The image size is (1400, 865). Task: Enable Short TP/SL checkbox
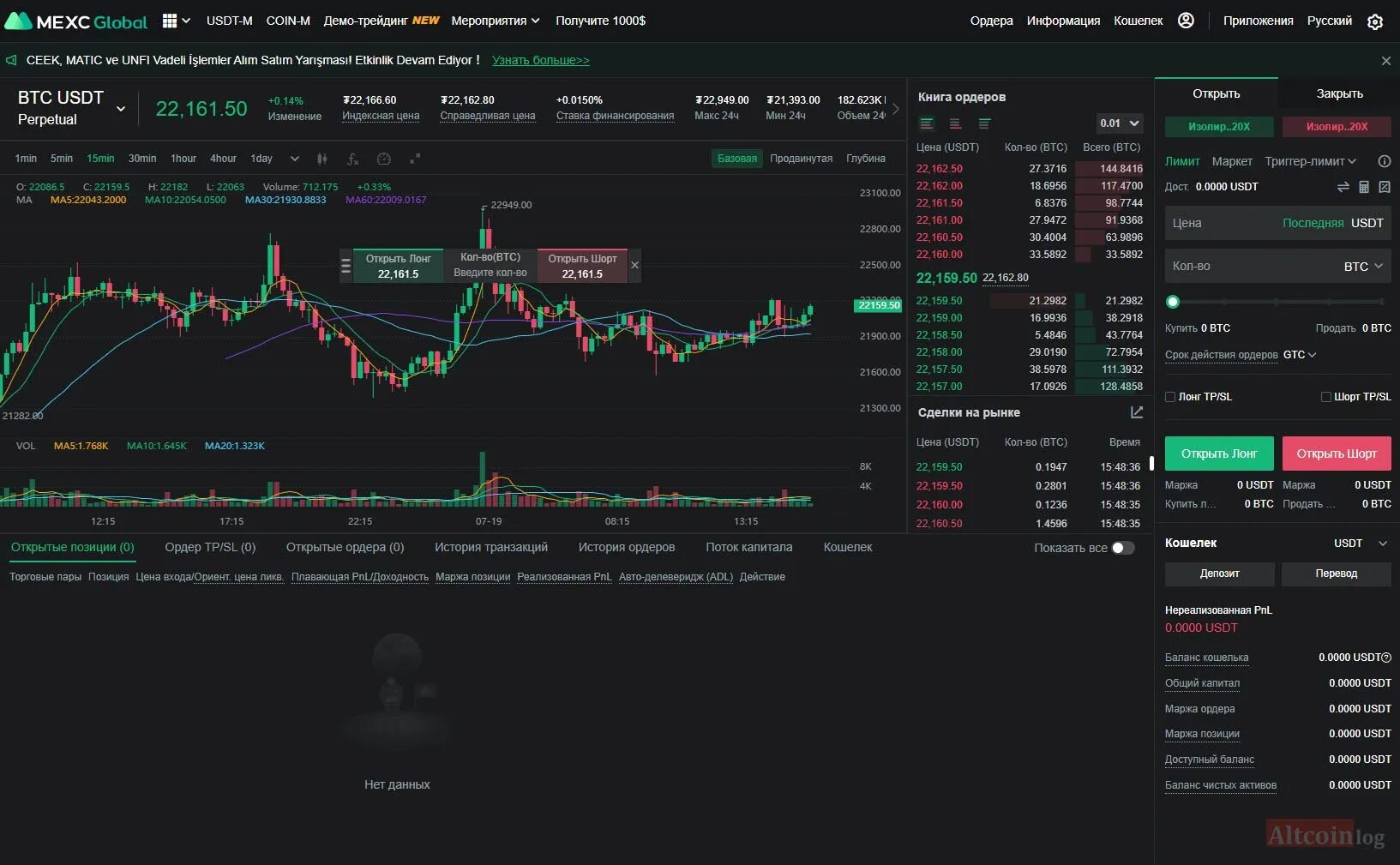[x=1326, y=397]
